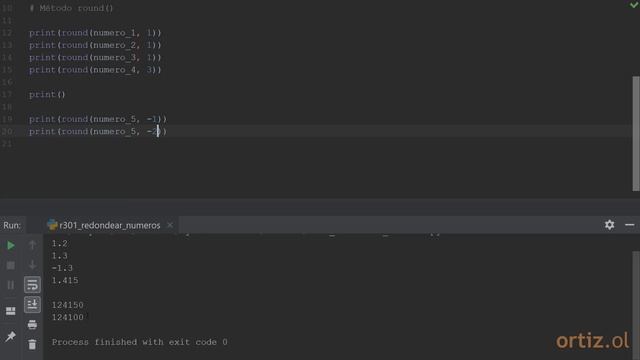The image size is (640, 360).
Task: Click the Pause output icon
Action: tap(11, 285)
